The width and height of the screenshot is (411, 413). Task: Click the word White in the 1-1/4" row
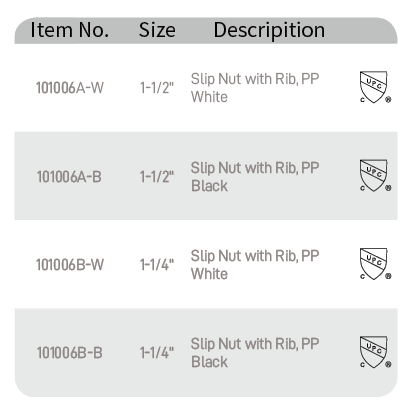point(209,274)
